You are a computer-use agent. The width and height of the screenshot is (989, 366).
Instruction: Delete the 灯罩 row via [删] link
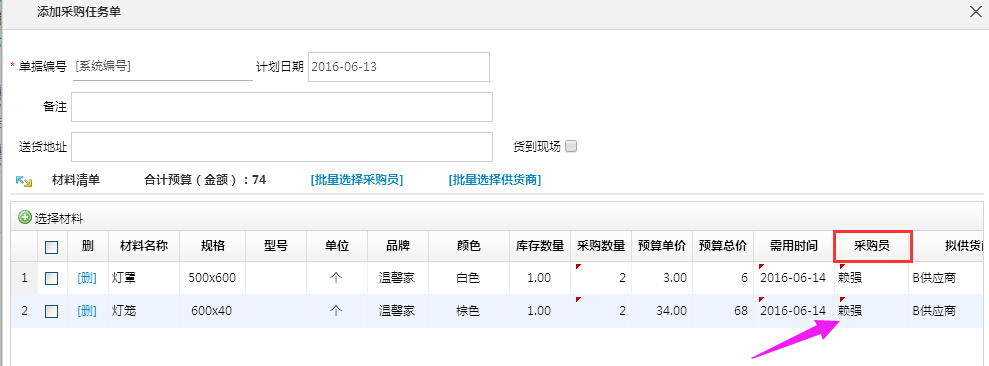point(87,278)
